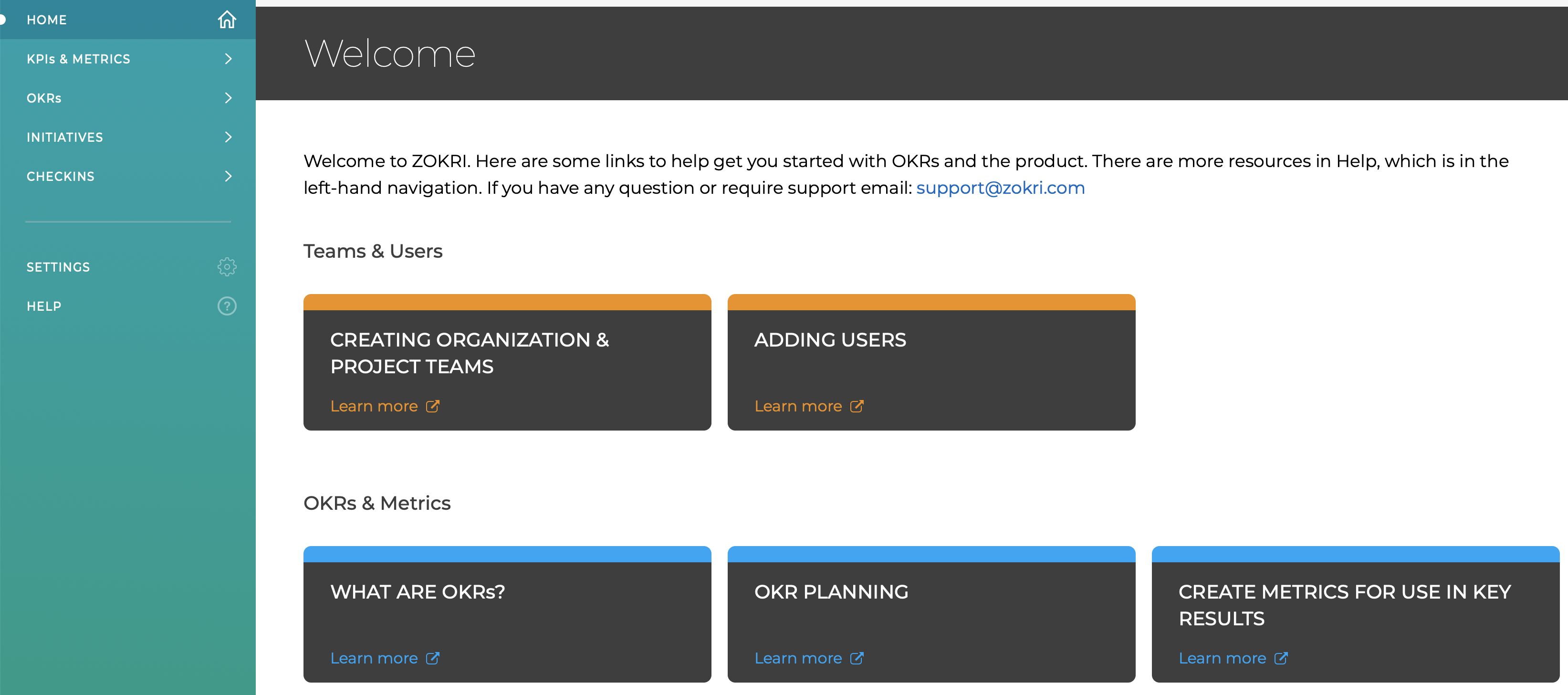Click the OKR Planning card title
Viewport: 1568px width, 695px height.
831,592
